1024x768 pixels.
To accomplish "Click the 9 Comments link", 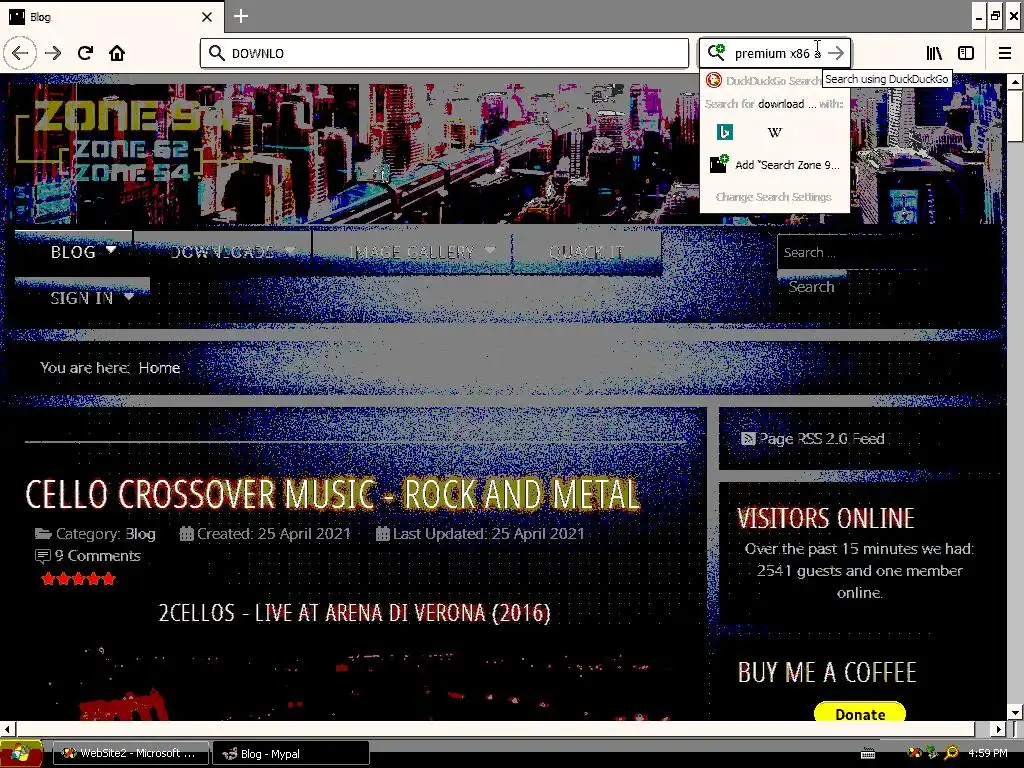I will (97, 556).
